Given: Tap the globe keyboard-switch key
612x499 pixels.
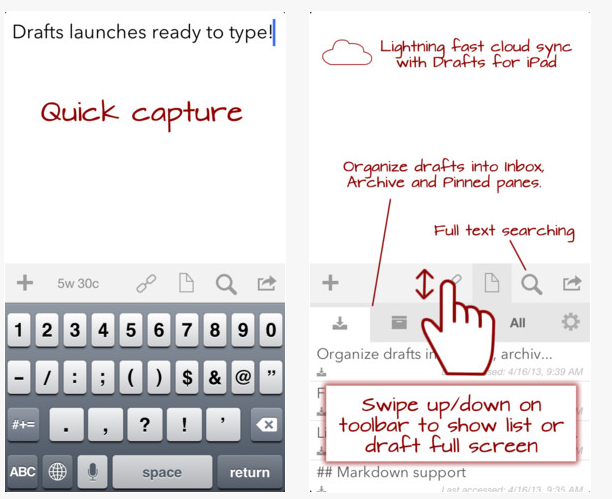Looking at the screenshot, I should (x=57, y=472).
